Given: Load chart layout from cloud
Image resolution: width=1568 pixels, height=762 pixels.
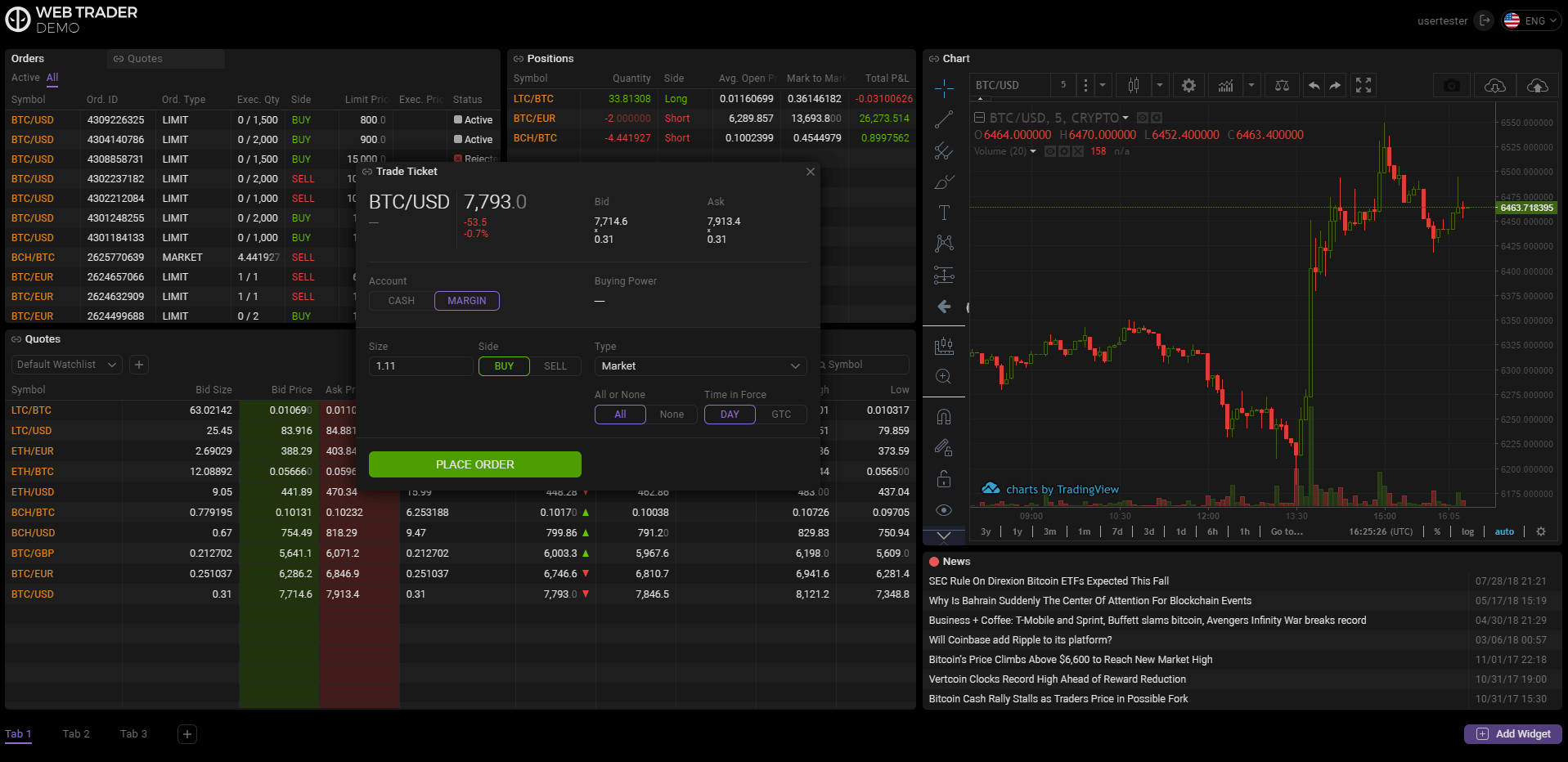Looking at the screenshot, I should pos(1494,85).
